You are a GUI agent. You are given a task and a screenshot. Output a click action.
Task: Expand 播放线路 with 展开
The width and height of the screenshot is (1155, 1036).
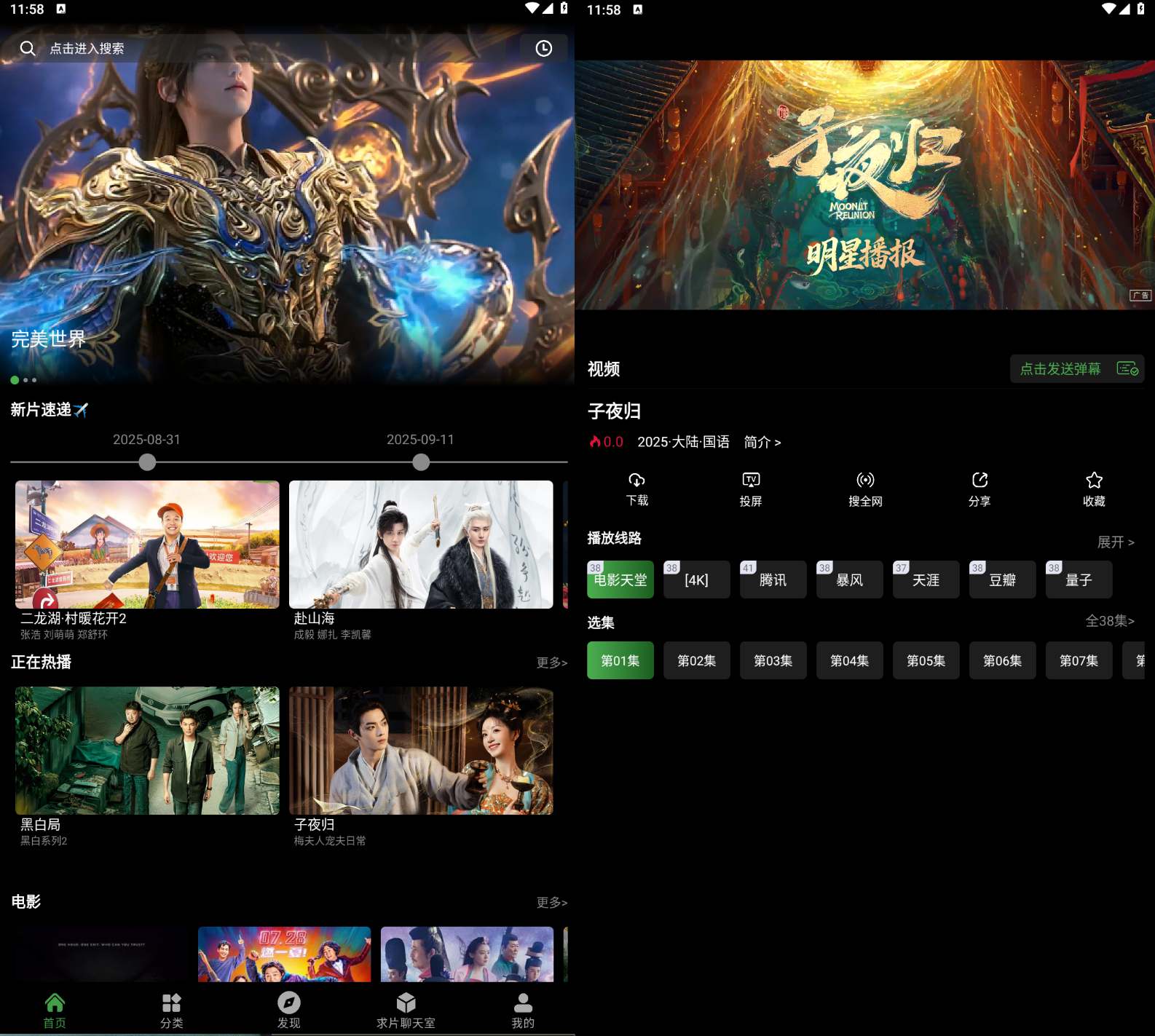(x=1116, y=542)
